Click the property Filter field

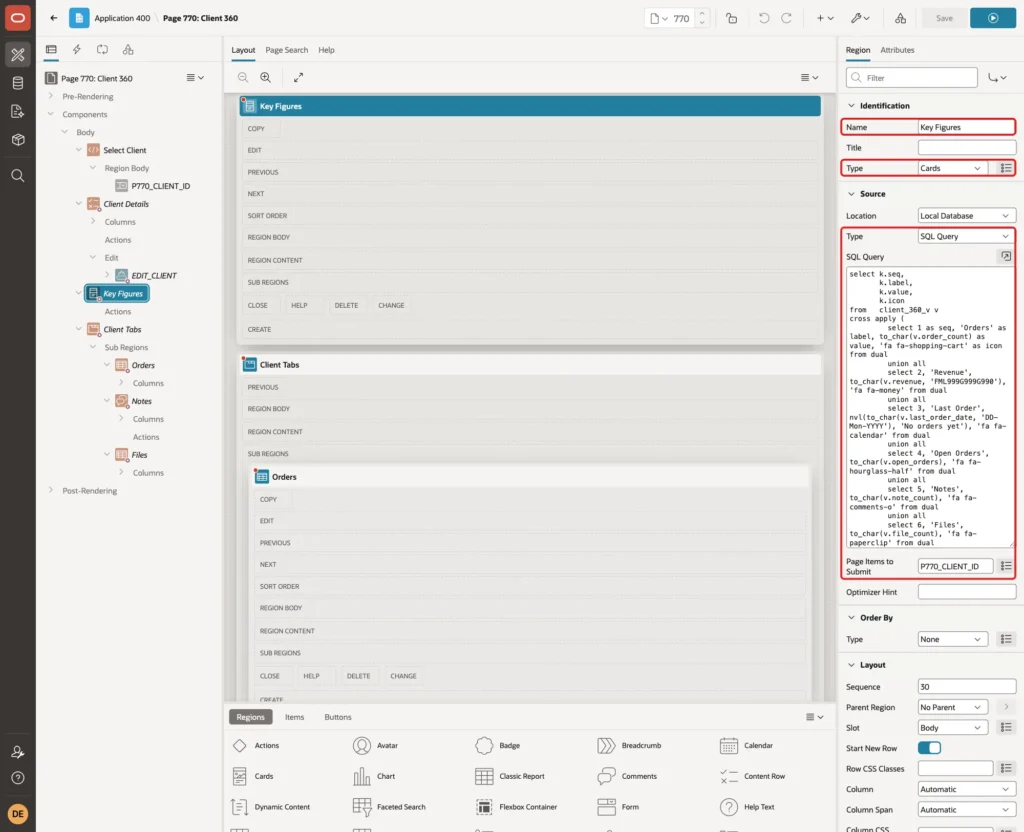point(912,78)
